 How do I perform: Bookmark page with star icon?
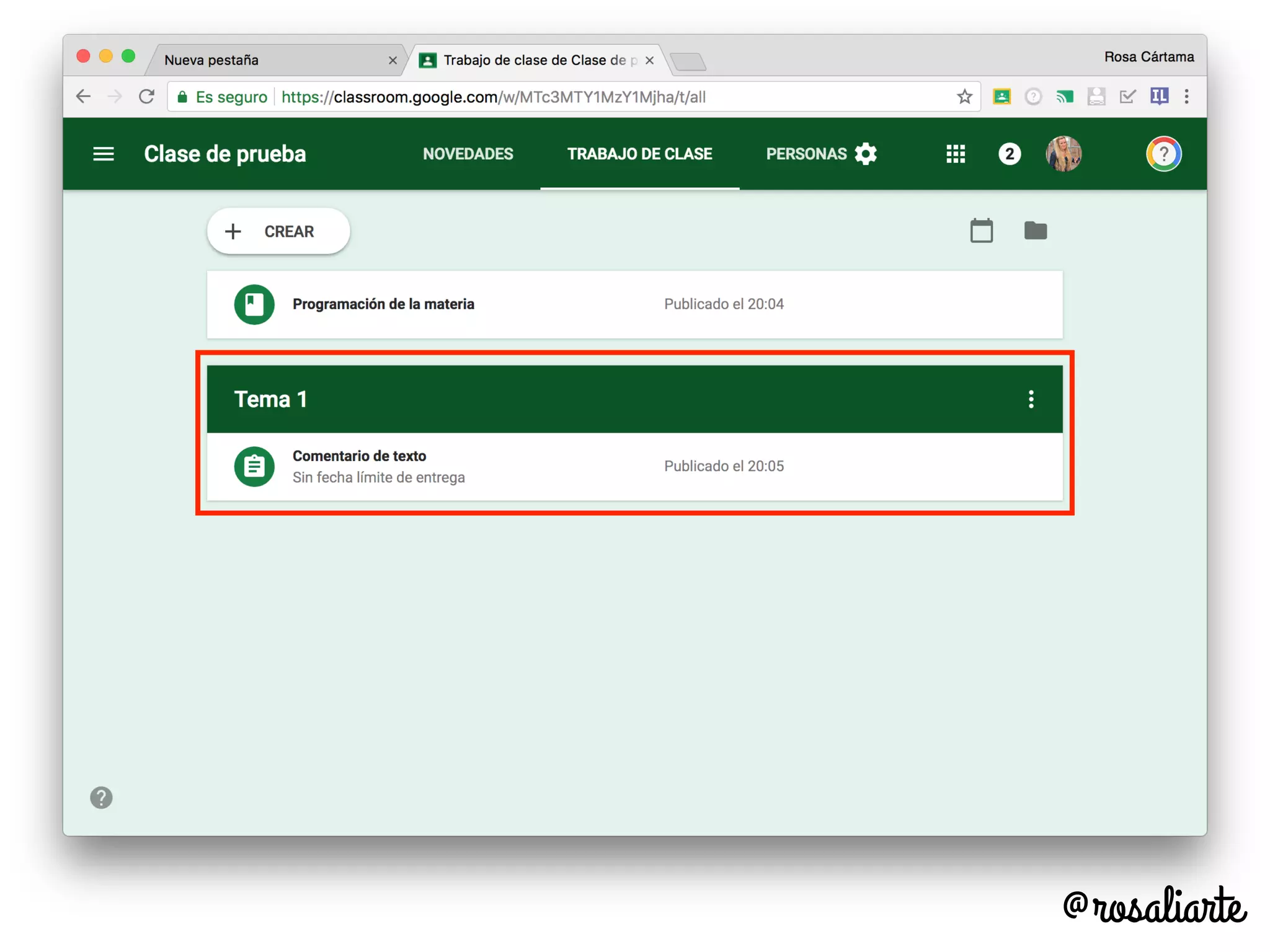pyautogui.click(x=964, y=97)
